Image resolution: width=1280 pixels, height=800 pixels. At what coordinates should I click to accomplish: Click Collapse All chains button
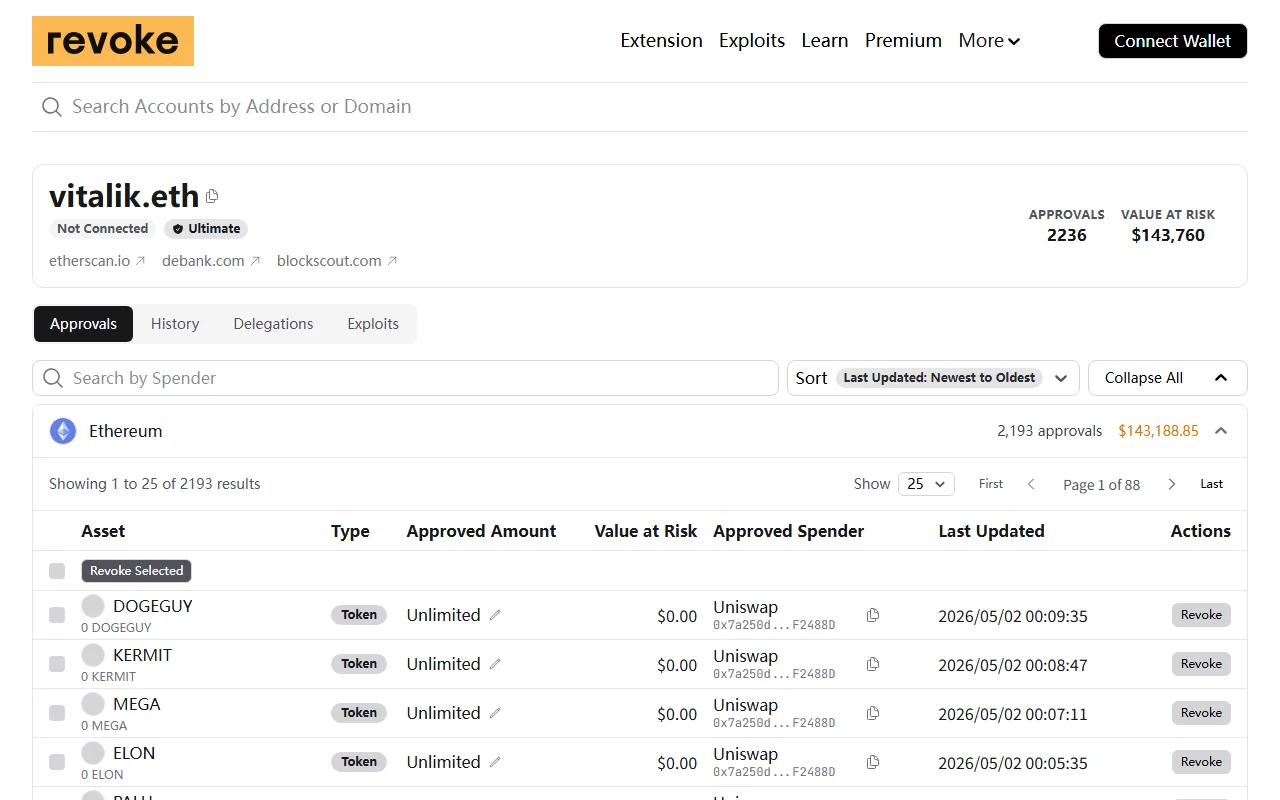point(1167,378)
